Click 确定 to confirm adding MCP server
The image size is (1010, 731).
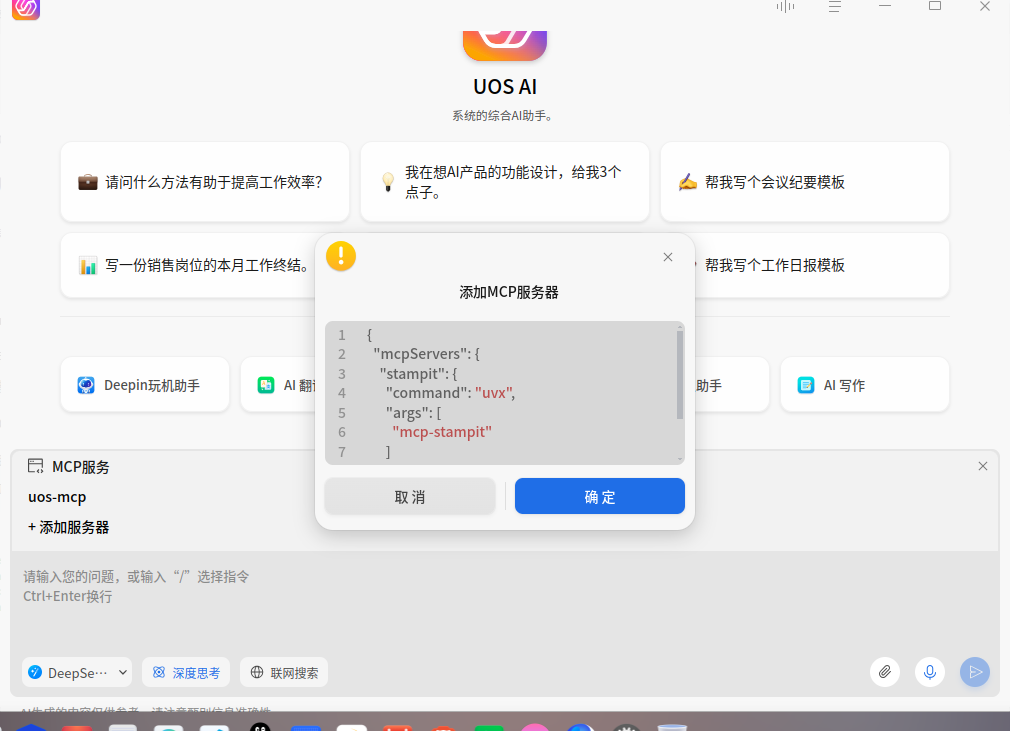click(x=600, y=497)
